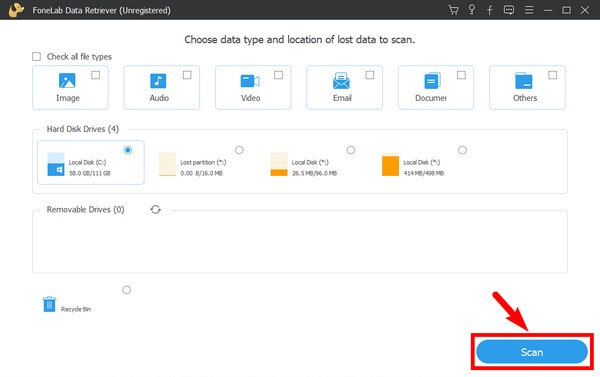
Task: Tick the Email checkbox
Action: [370, 75]
